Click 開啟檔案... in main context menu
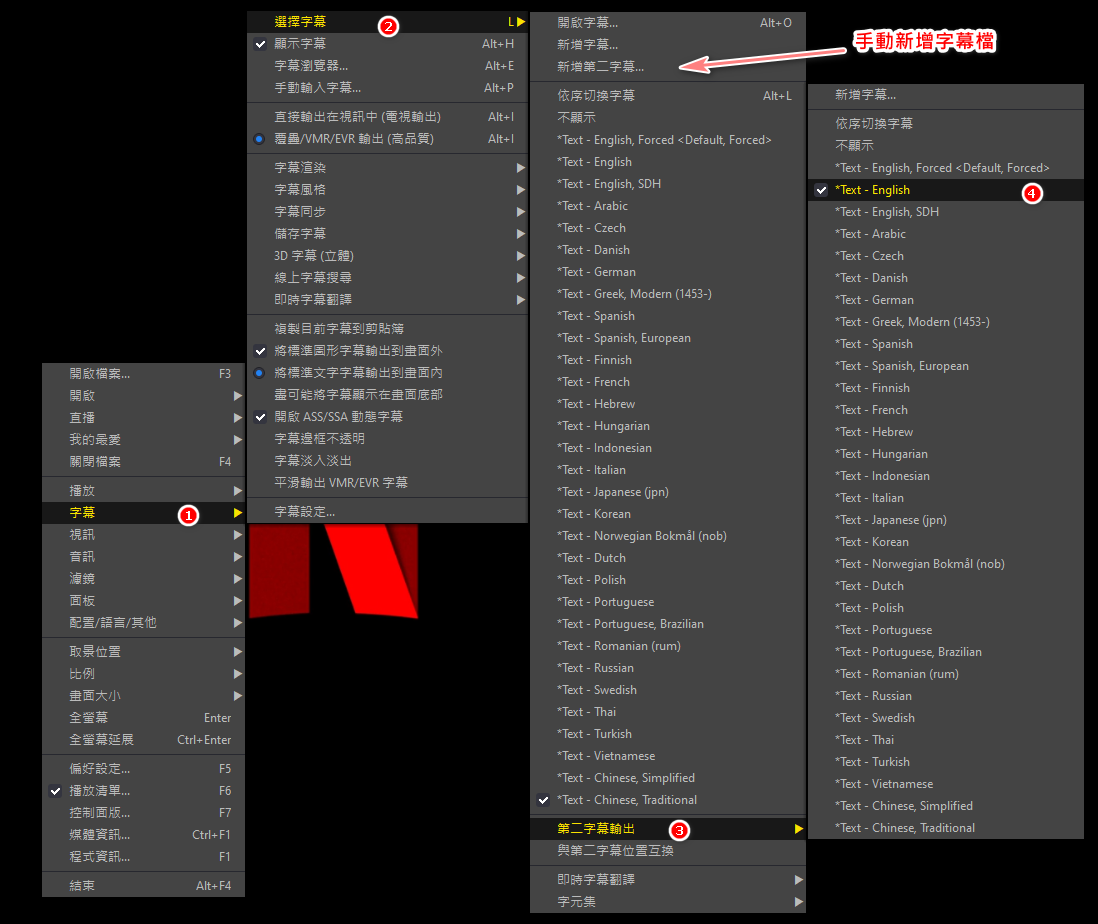This screenshot has height=924, width=1098. coord(100,374)
